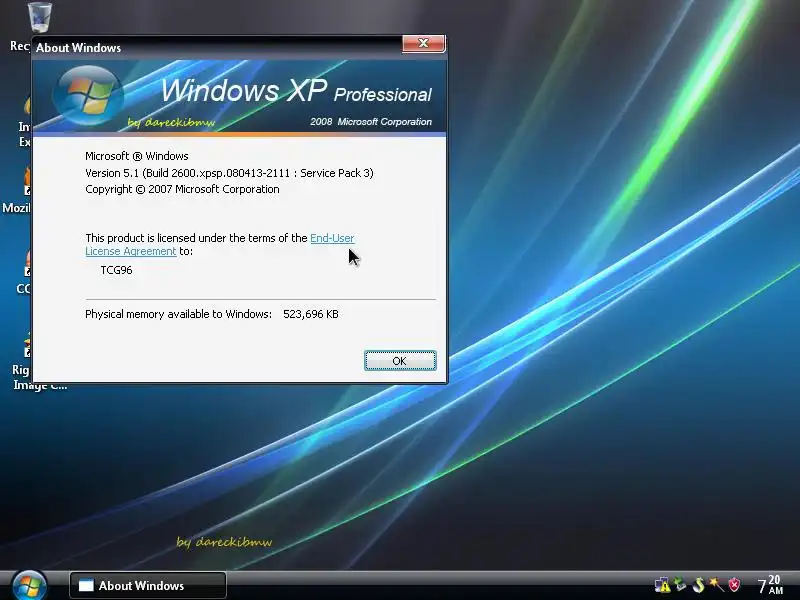800x600 pixels.
Task: Click the magic wand tray icon
Action: [716, 584]
